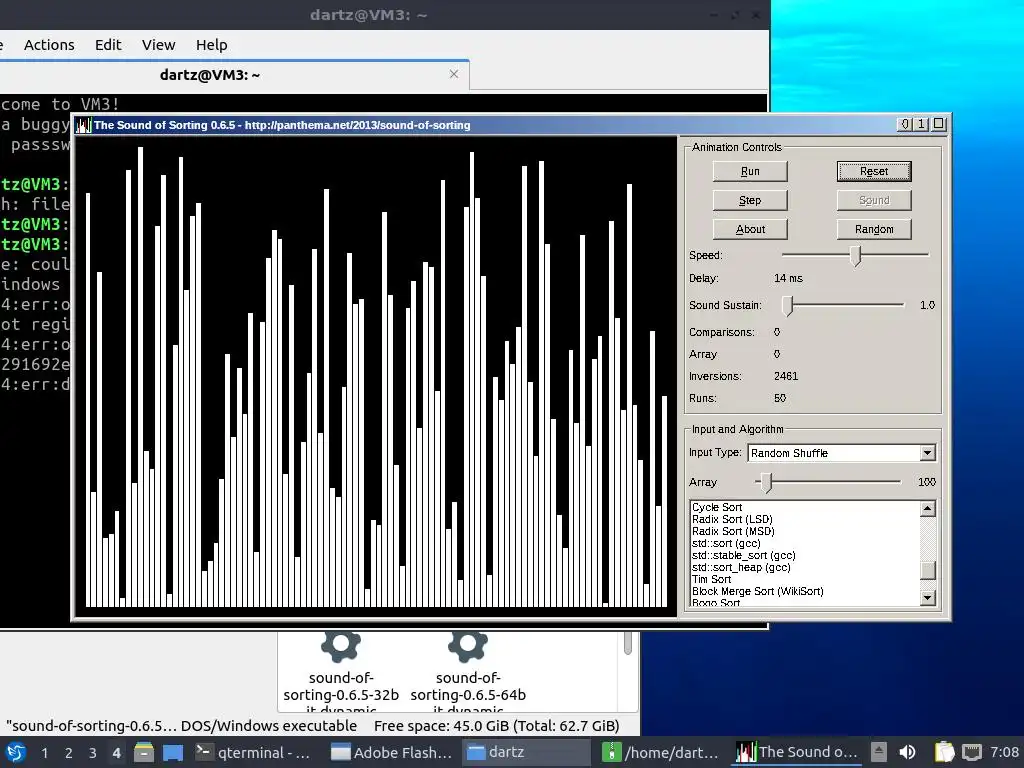Click The Sound o... taskbar entry

797,752
